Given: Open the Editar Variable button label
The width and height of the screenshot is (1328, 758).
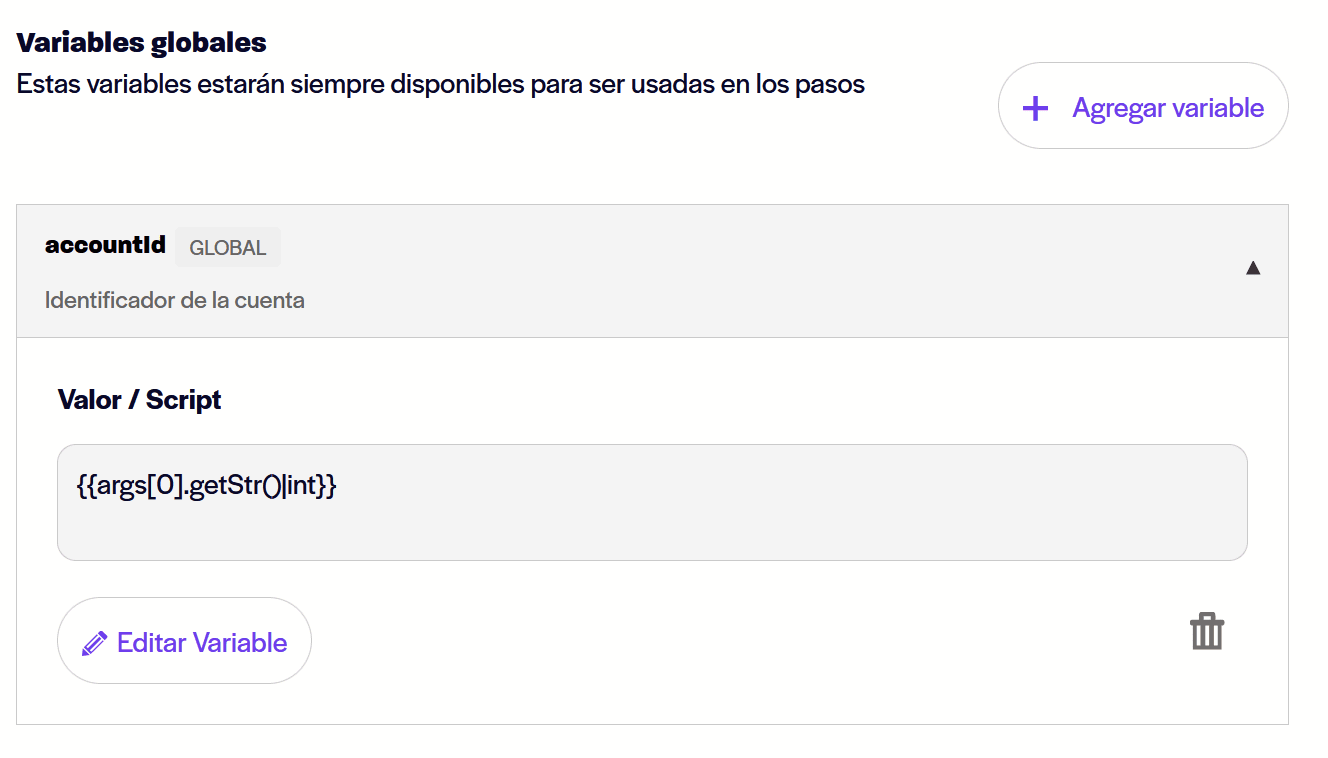Looking at the screenshot, I should 202,643.
